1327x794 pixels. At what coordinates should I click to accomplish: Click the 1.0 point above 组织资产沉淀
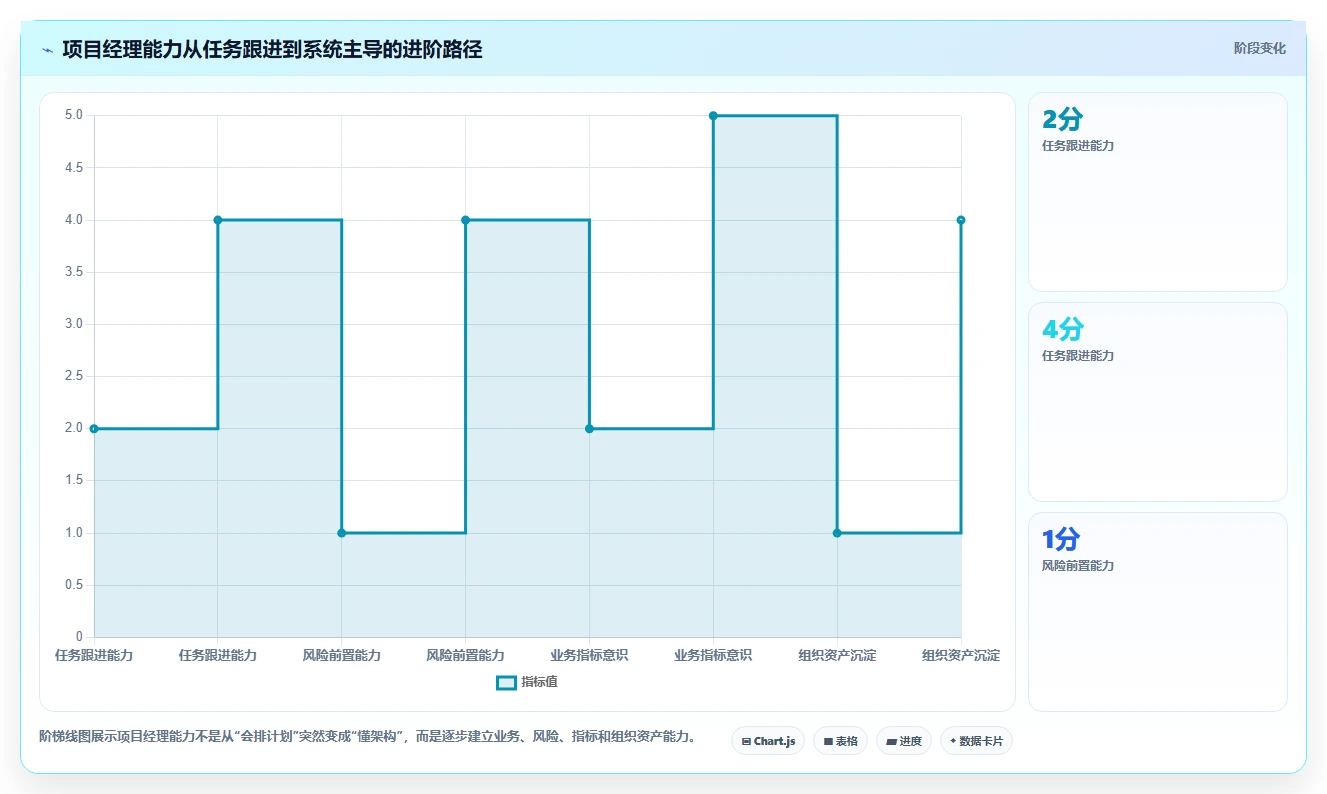(837, 533)
